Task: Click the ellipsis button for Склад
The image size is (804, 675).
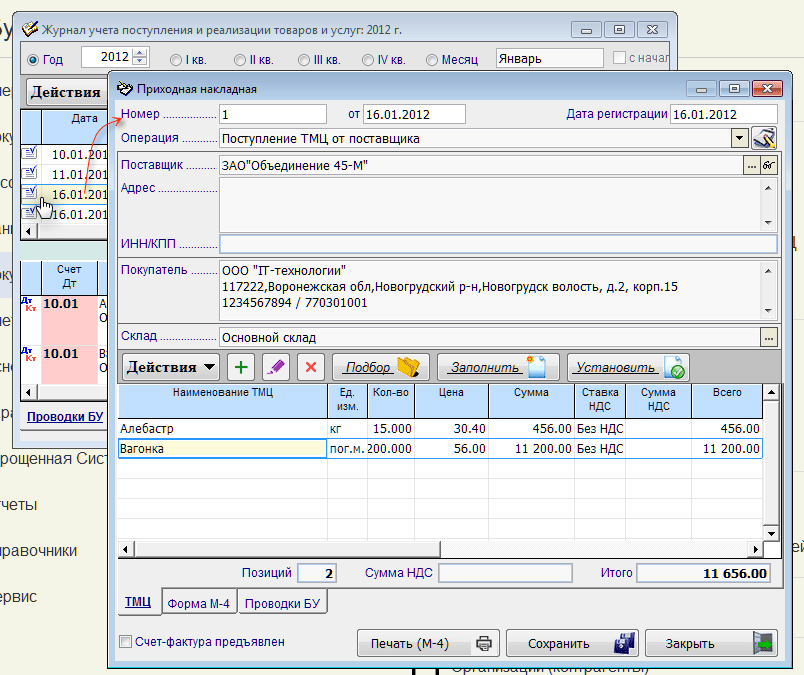Action: click(x=769, y=338)
